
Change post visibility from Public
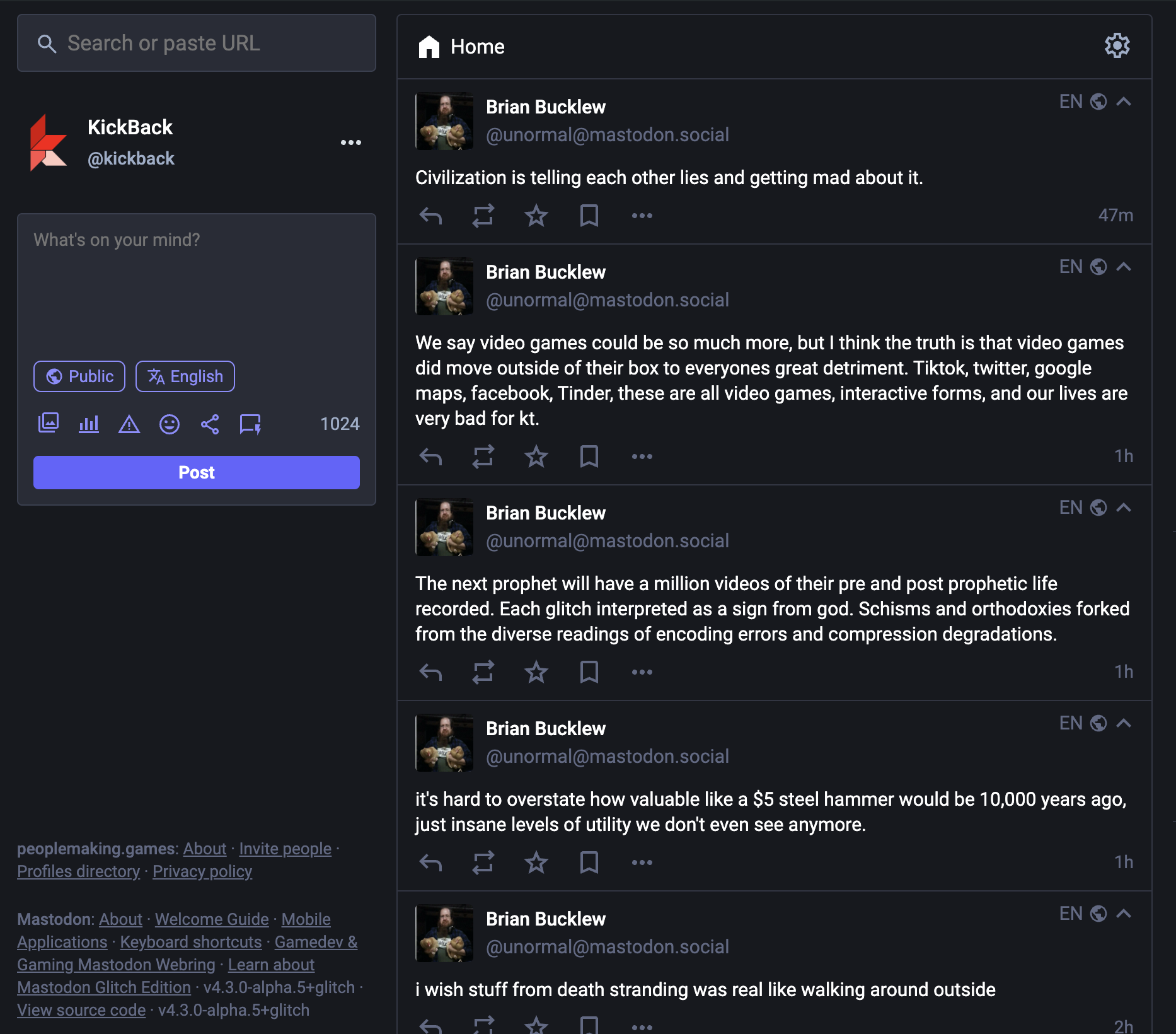click(x=79, y=376)
